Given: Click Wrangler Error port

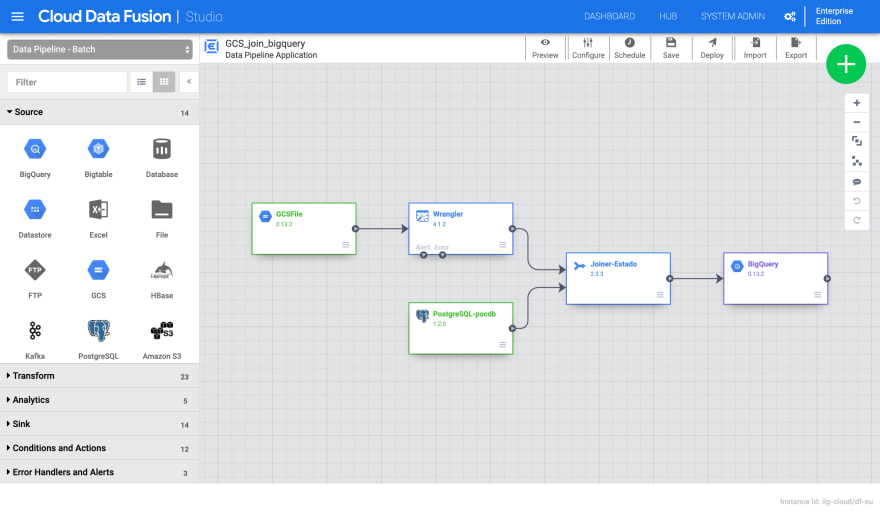Looking at the screenshot, I should pos(443,255).
